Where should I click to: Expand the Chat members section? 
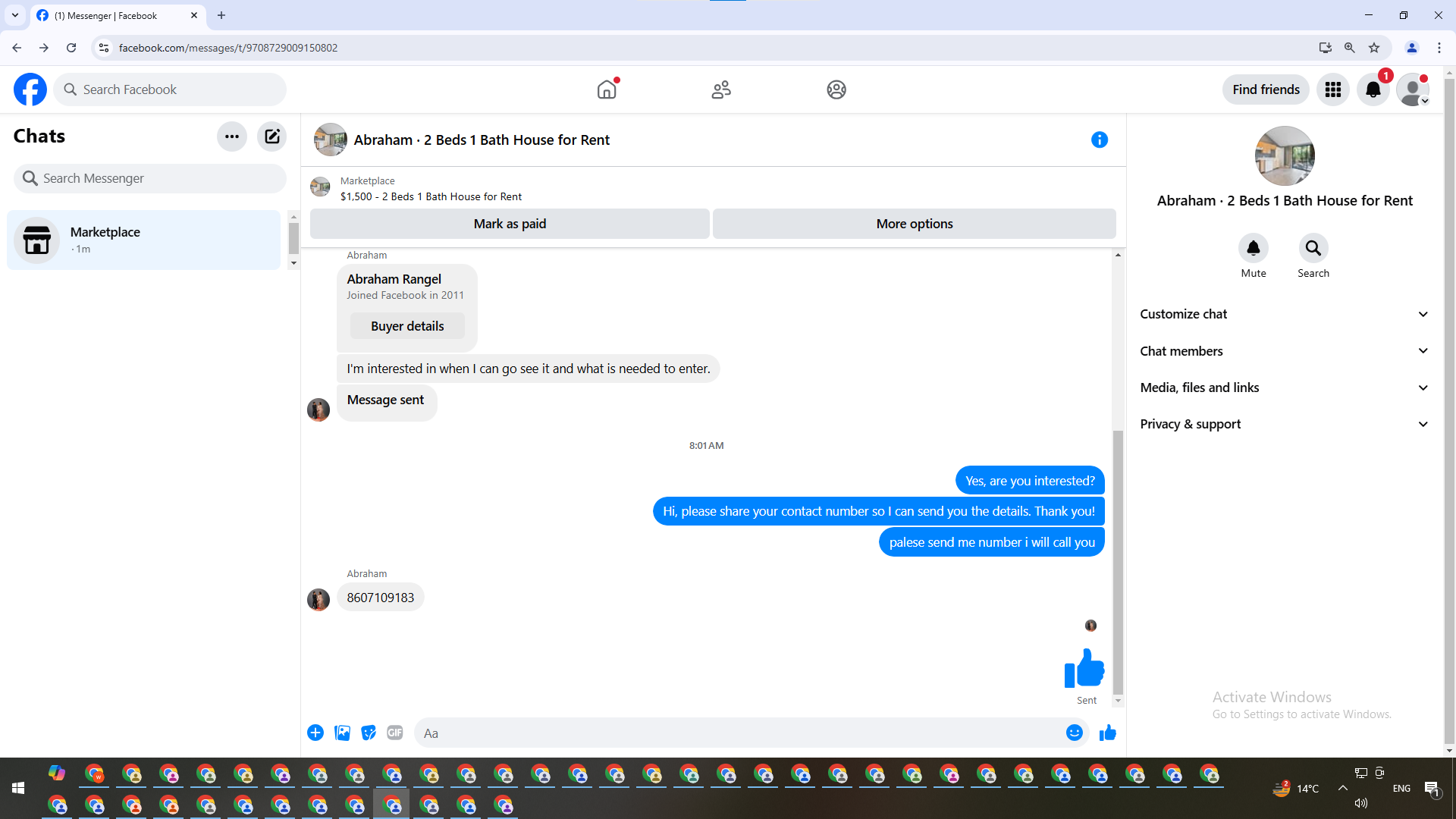[1285, 351]
